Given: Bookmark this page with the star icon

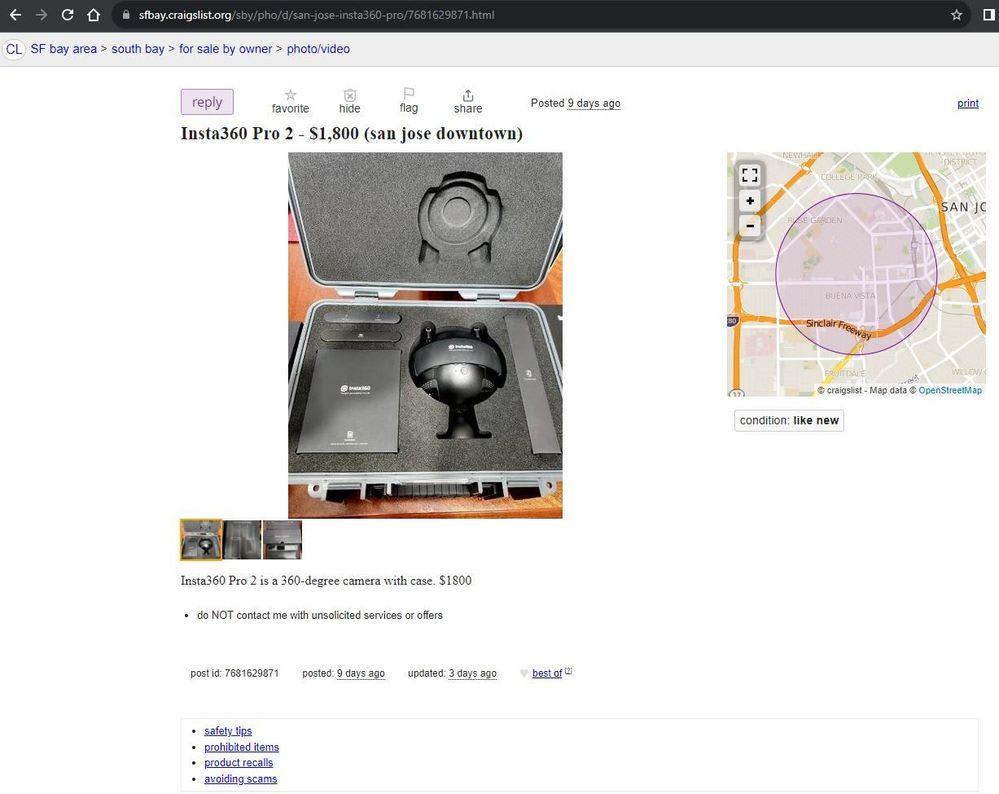Looking at the screenshot, I should tap(956, 15).
